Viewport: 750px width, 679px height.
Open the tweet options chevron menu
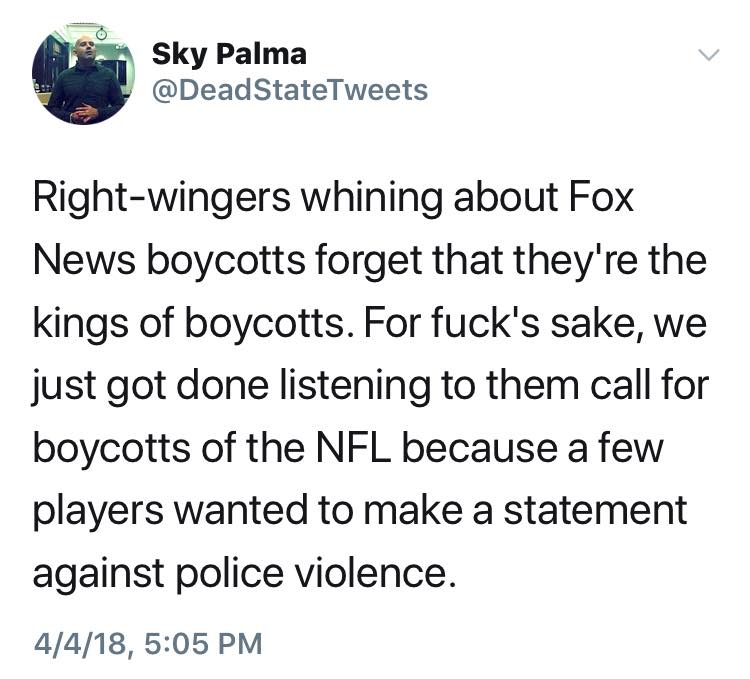pos(708,53)
